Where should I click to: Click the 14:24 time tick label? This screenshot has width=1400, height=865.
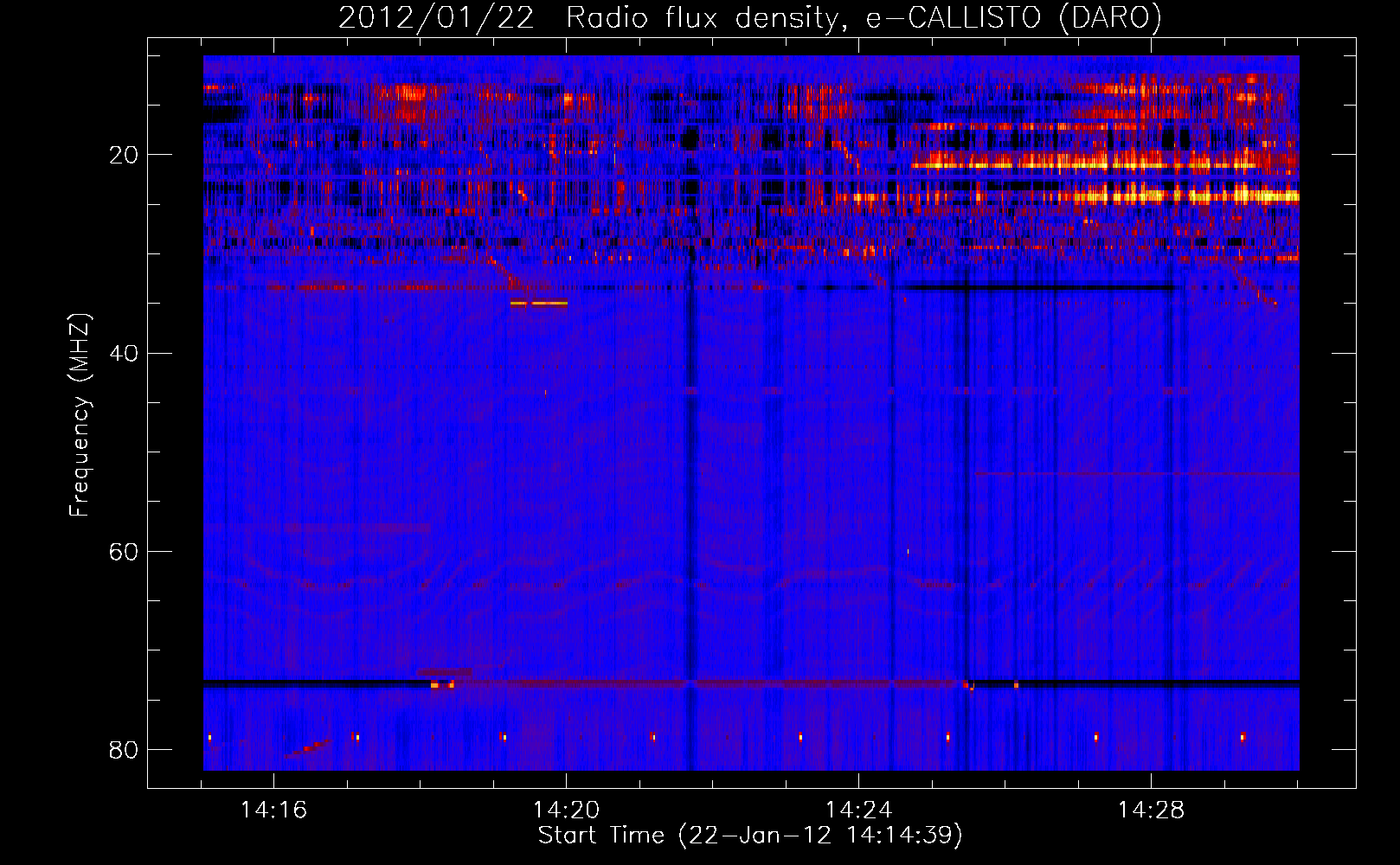pyautogui.click(x=858, y=811)
